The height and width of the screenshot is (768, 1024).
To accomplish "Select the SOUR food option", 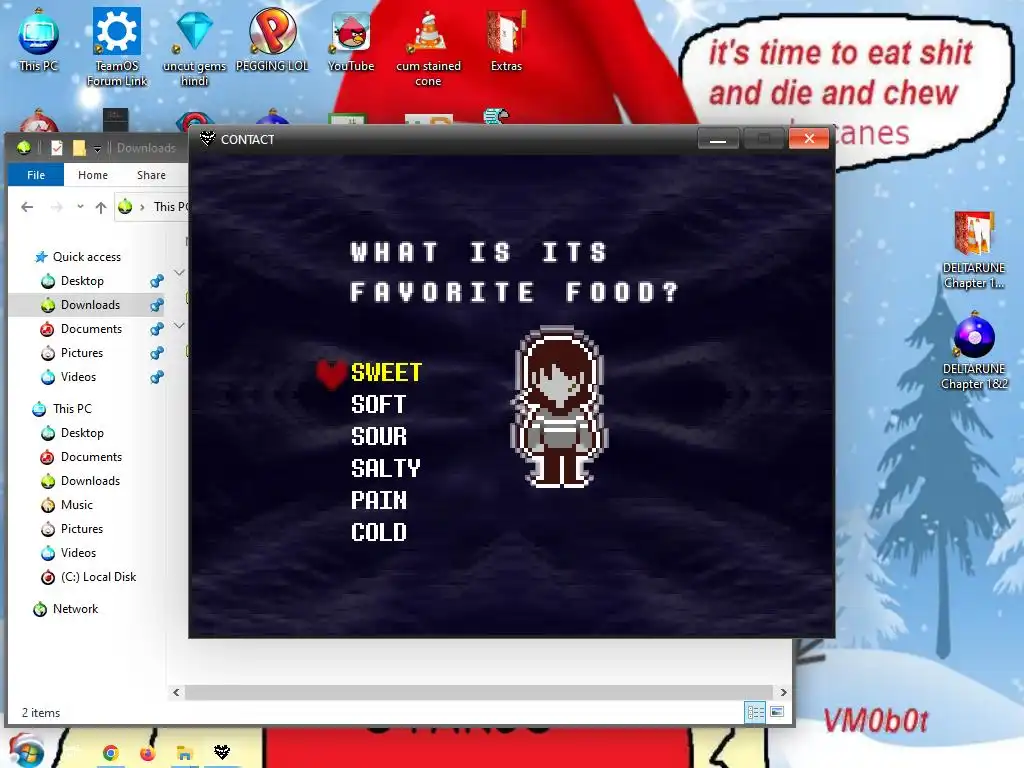I will tap(379, 436).
